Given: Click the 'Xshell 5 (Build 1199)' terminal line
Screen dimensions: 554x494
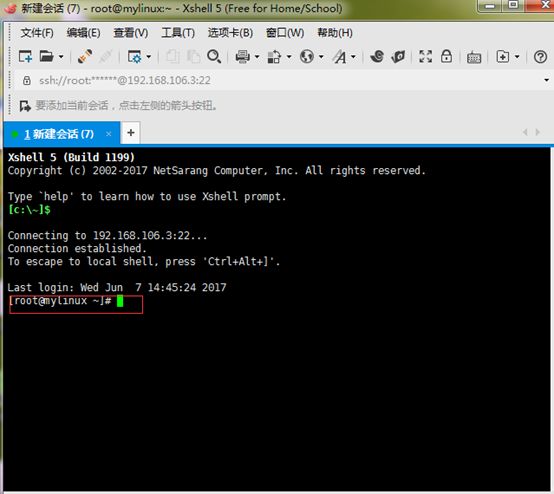Looking at the screenshot, I should coord(71,157).
